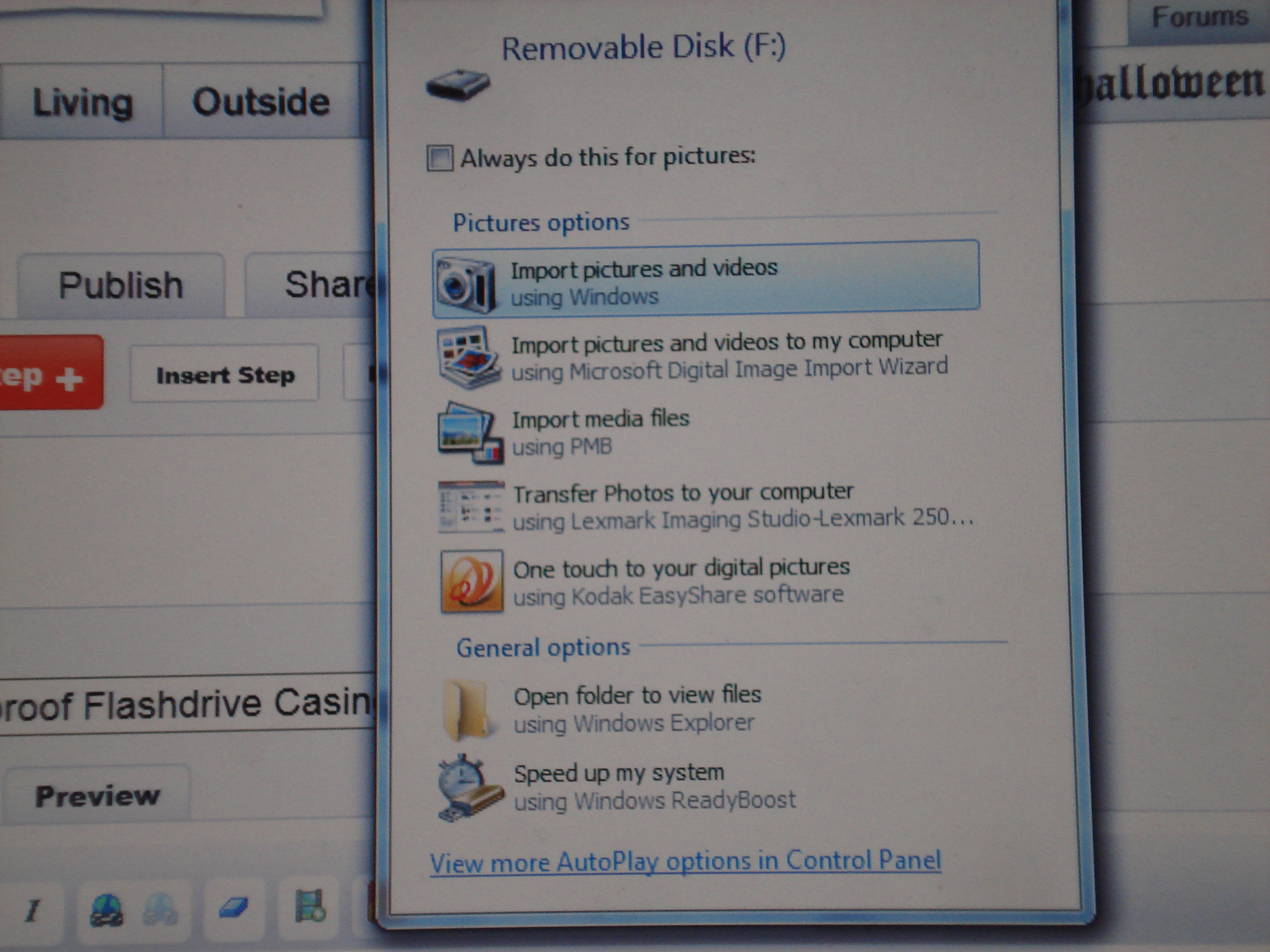Click the Lexmark Imaging Studio icon
Screen dimensions: 1270x952
471,507
